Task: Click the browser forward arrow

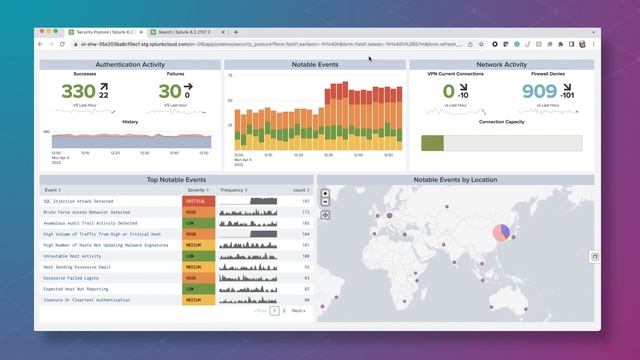Action: (51, 44)
